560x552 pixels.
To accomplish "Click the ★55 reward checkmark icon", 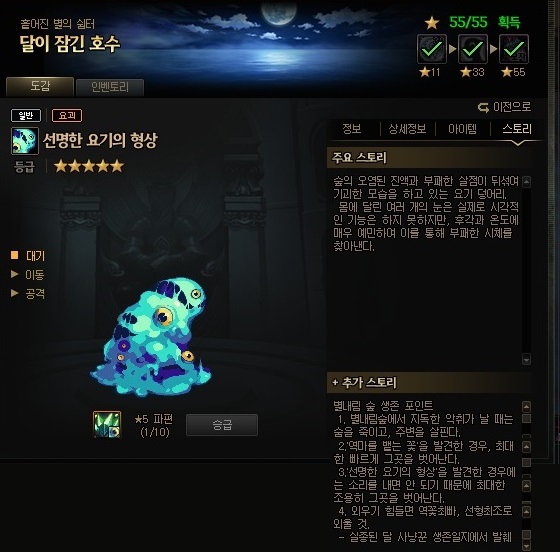I will point(514,49).
